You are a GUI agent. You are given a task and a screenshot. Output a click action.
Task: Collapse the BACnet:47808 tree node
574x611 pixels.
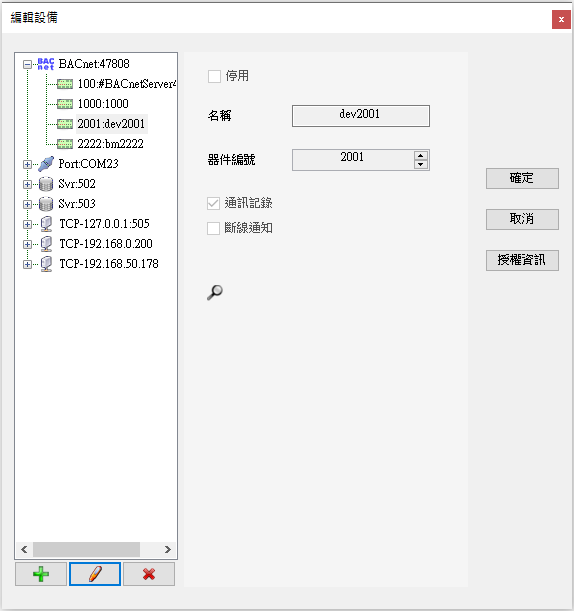click(27, 64)
